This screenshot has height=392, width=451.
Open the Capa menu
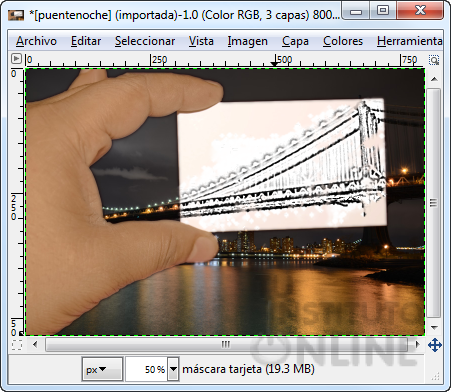pyautogui.click(x=295, y=41)
